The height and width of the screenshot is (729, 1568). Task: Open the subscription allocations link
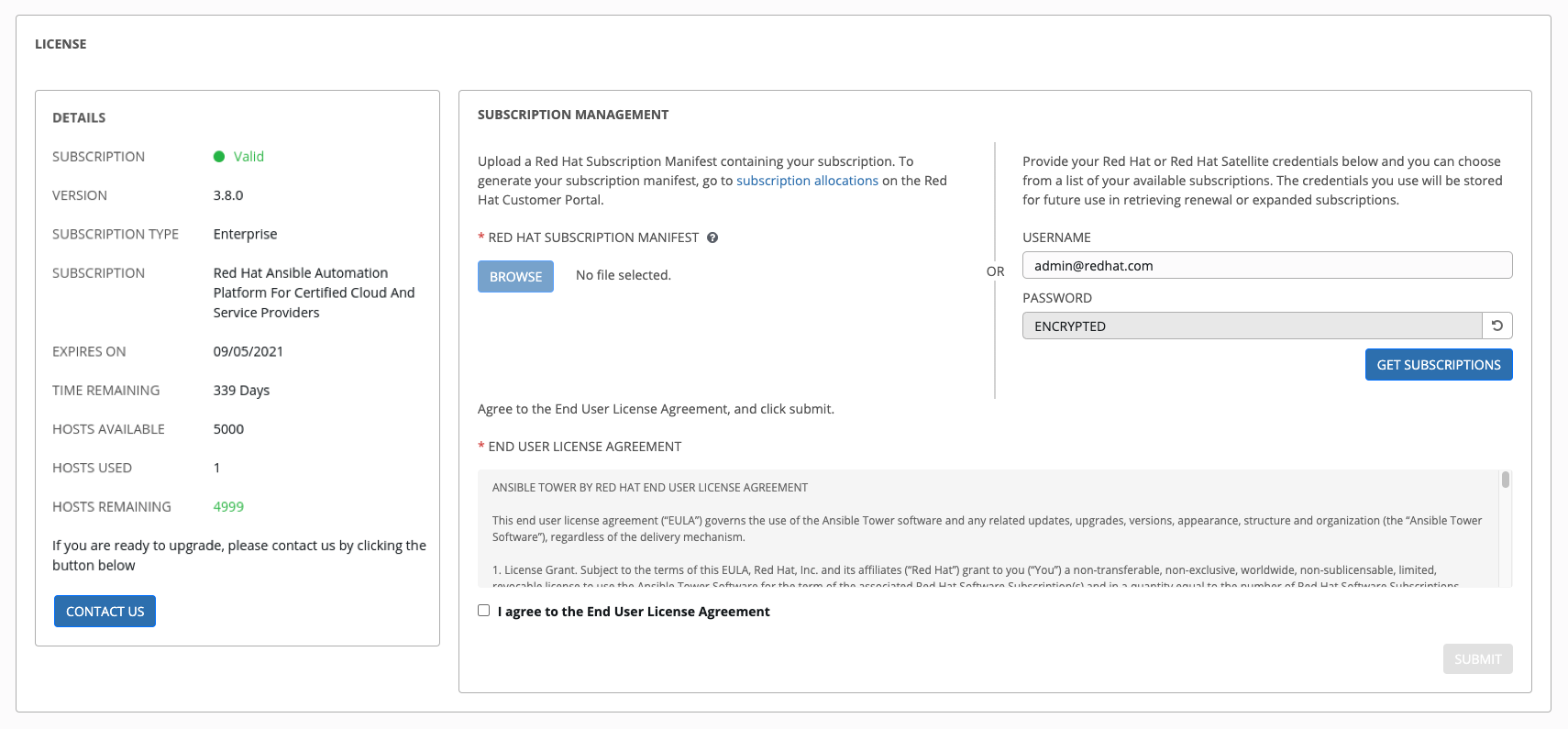(x=807, y=181)
